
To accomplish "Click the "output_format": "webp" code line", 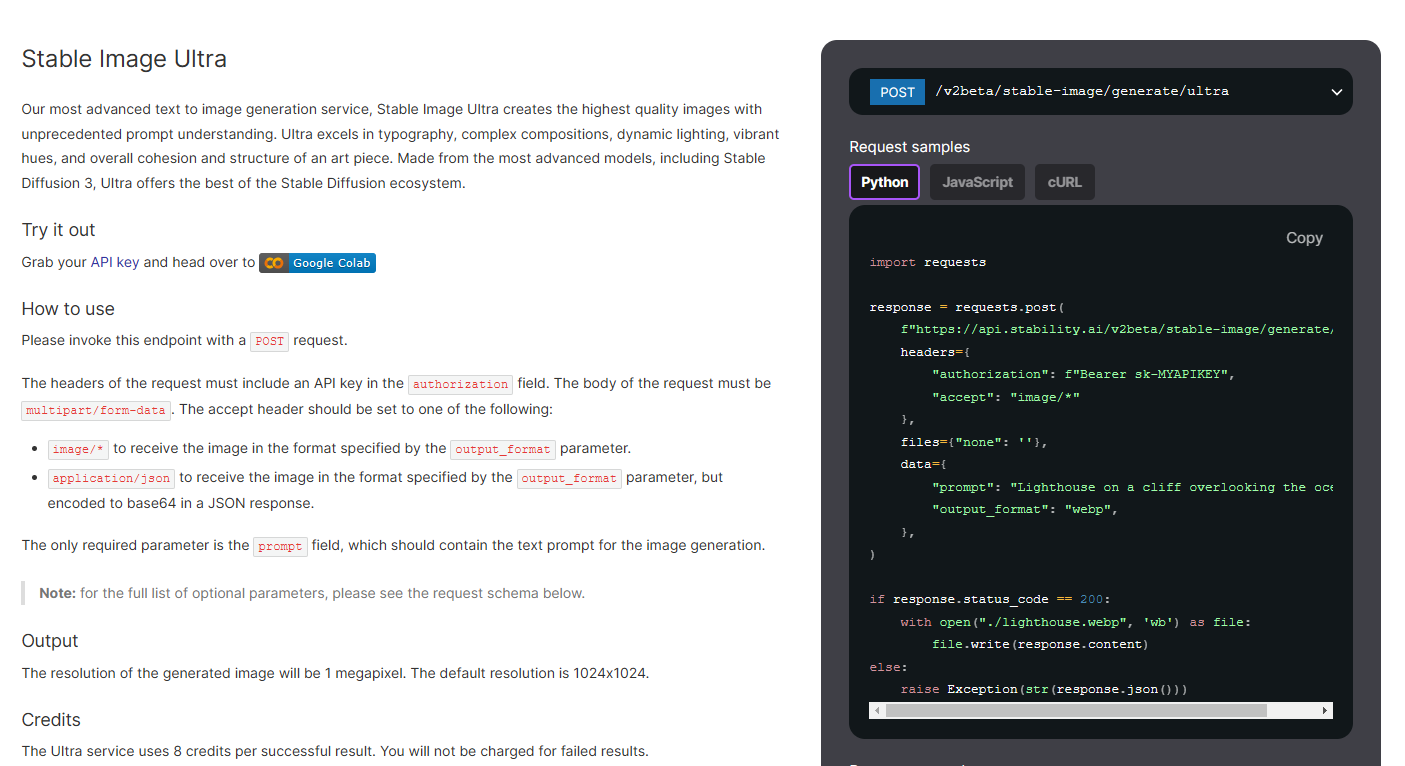I will (x=1024, y=509).
